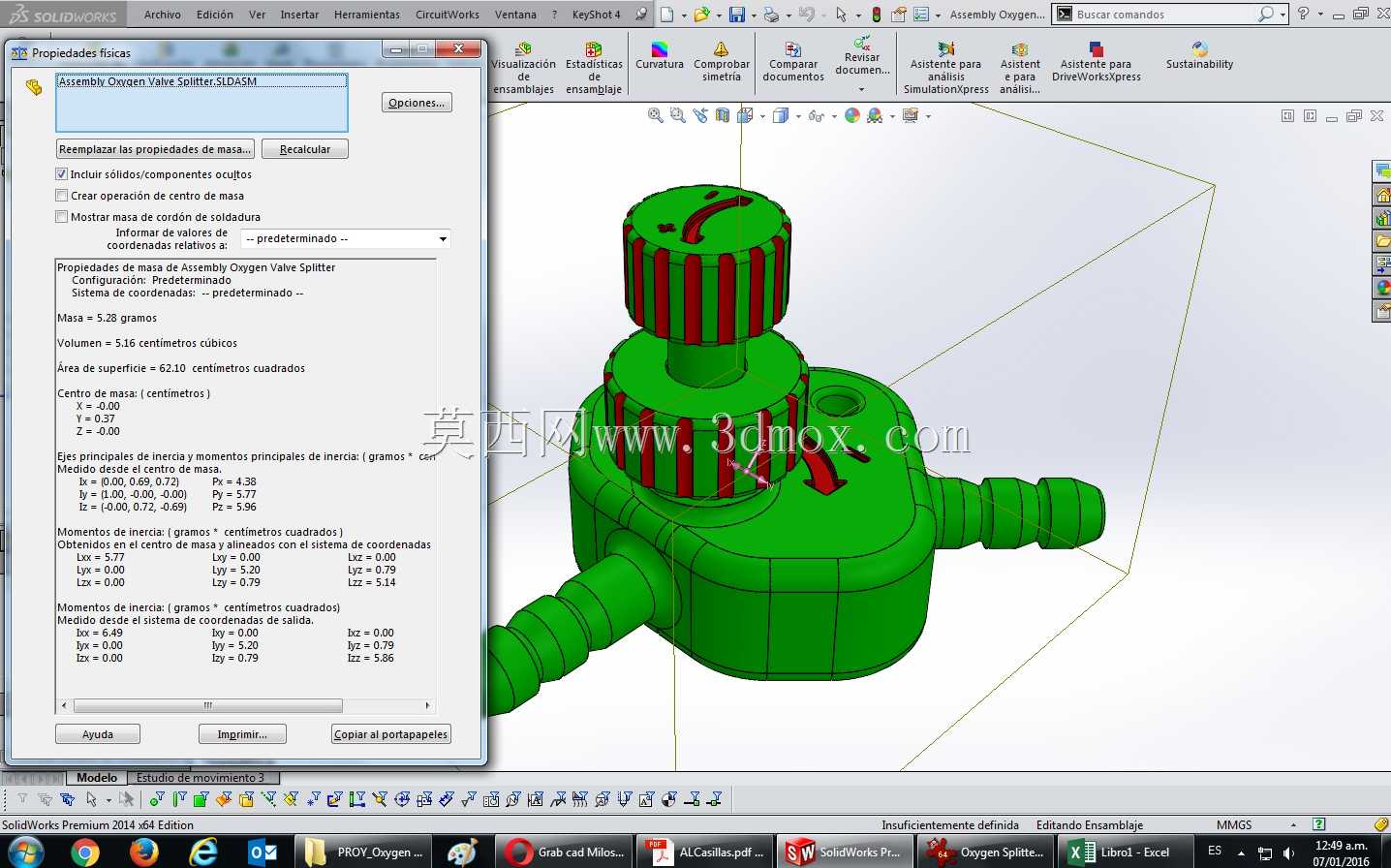The image size is (1391, 868).
Task: Open the coordenadas relativos predeterminado dropdown
Action: pos(346,238)
